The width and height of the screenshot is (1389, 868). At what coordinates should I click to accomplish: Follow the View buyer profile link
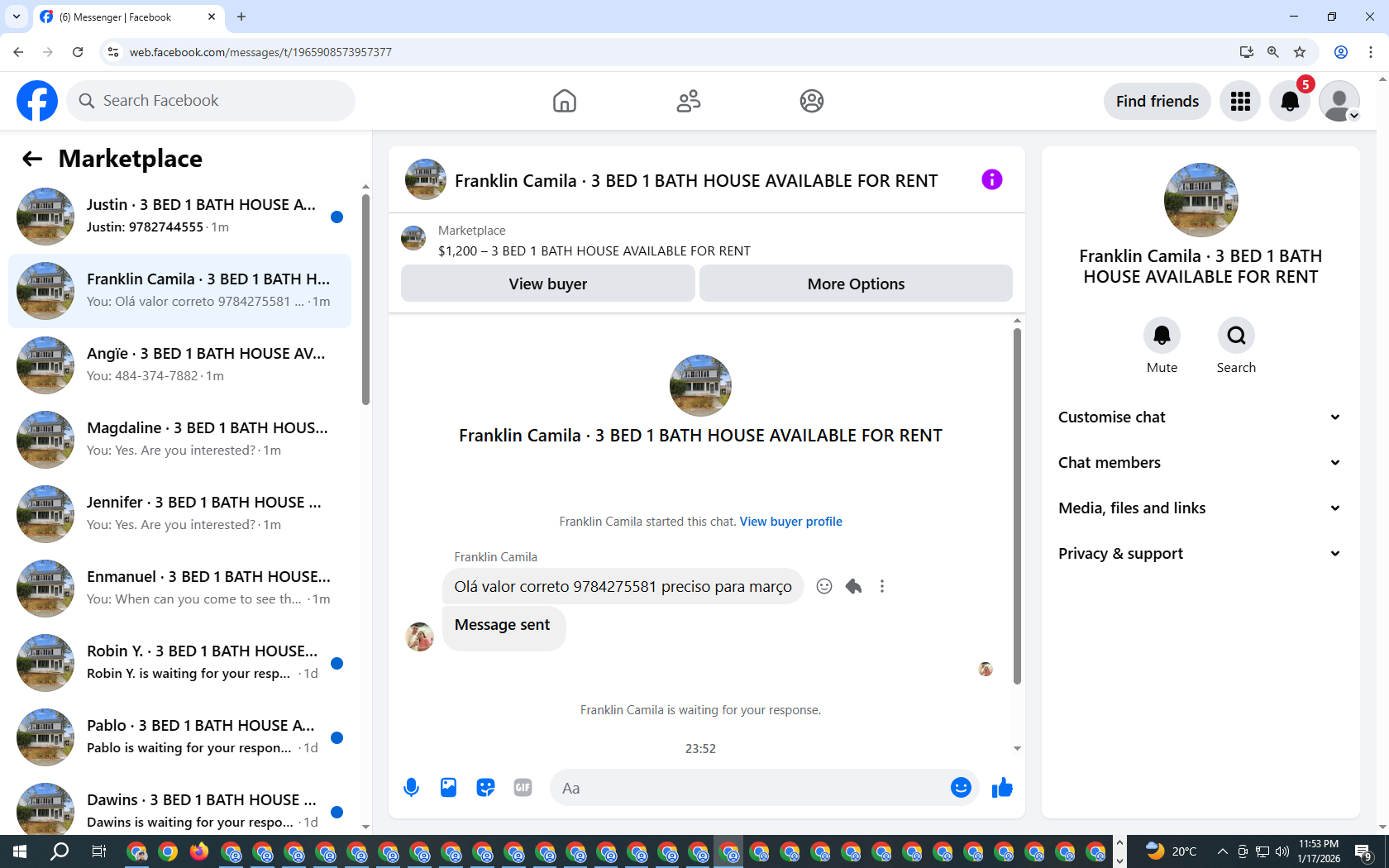pos(790,522)
